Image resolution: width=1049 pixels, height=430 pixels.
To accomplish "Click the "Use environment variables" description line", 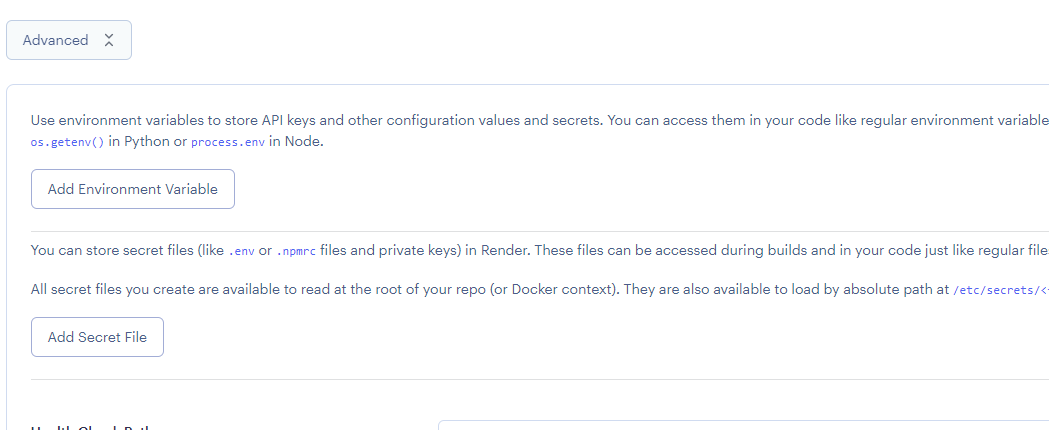I will click(300, 120).
